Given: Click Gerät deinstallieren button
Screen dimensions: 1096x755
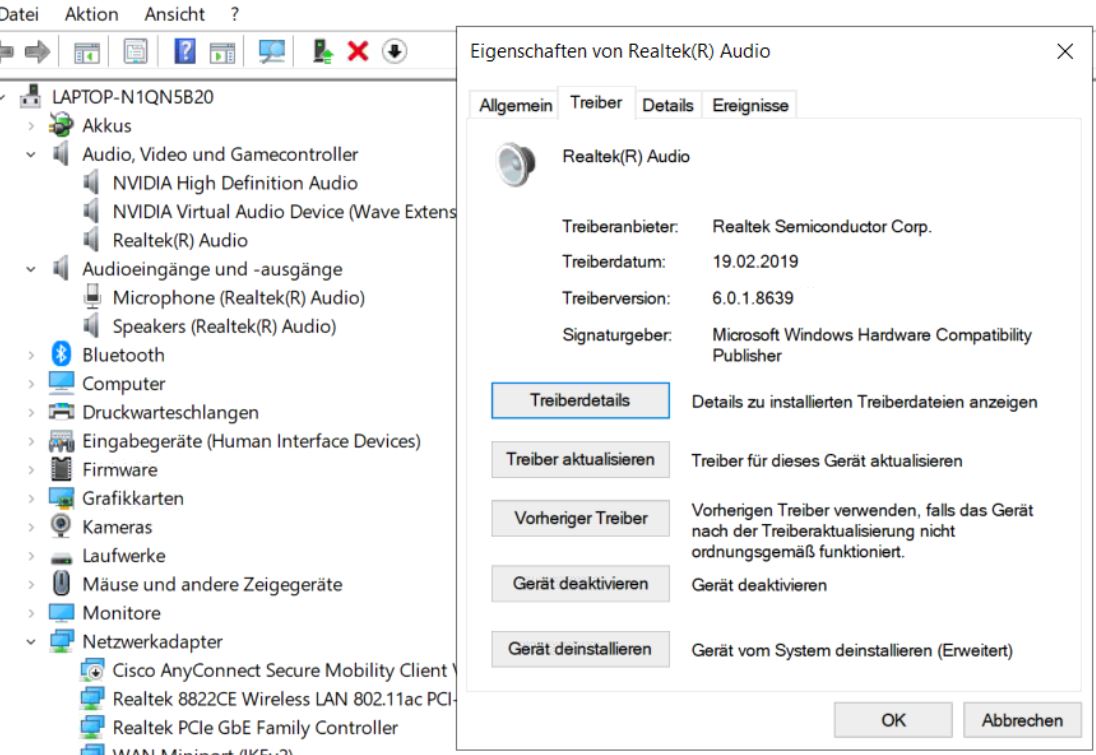Looking at the screenshot, I should 580,649.
